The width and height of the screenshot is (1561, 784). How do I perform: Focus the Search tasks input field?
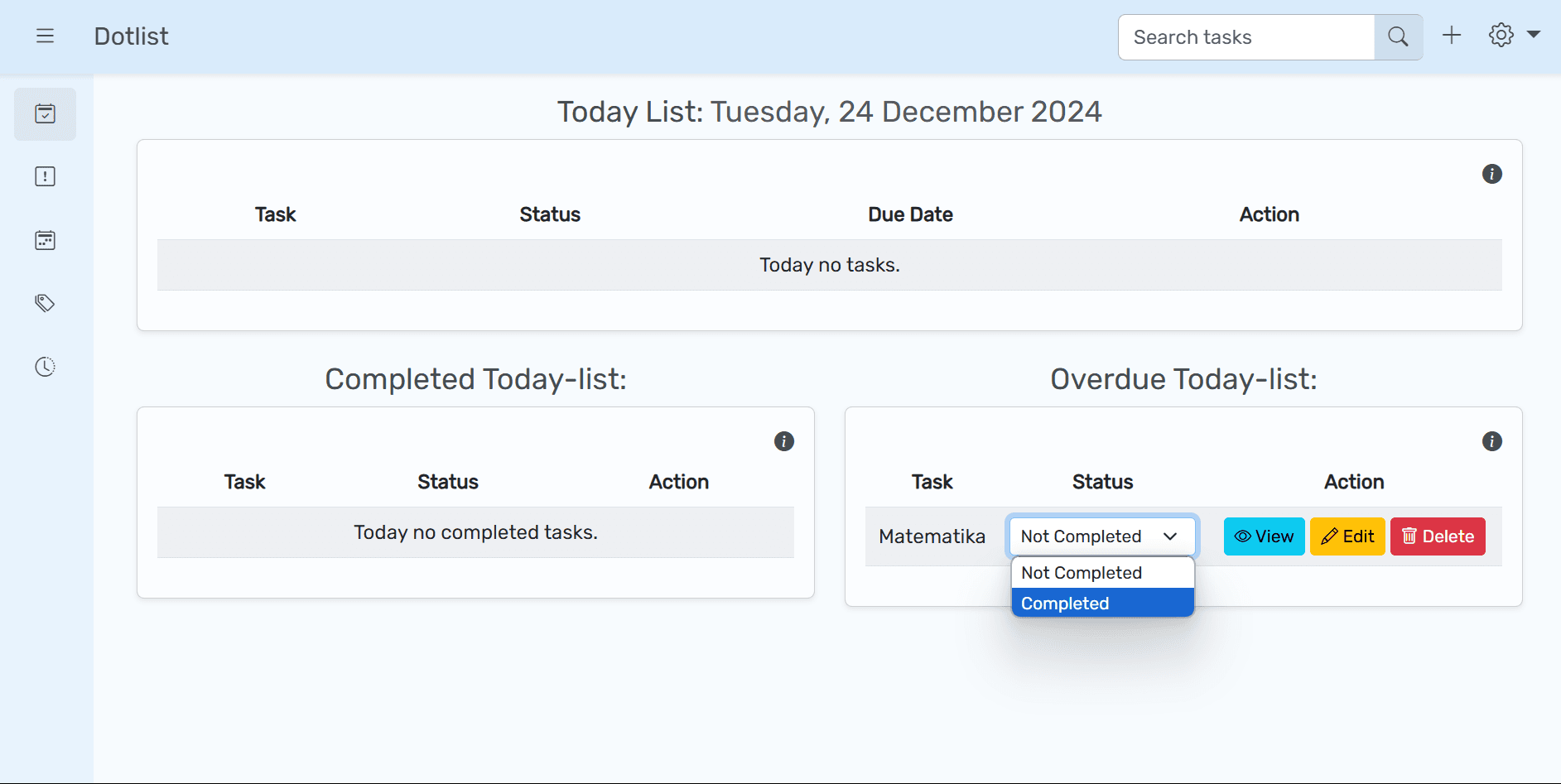pyautogui.click(x=1246, y=37)
